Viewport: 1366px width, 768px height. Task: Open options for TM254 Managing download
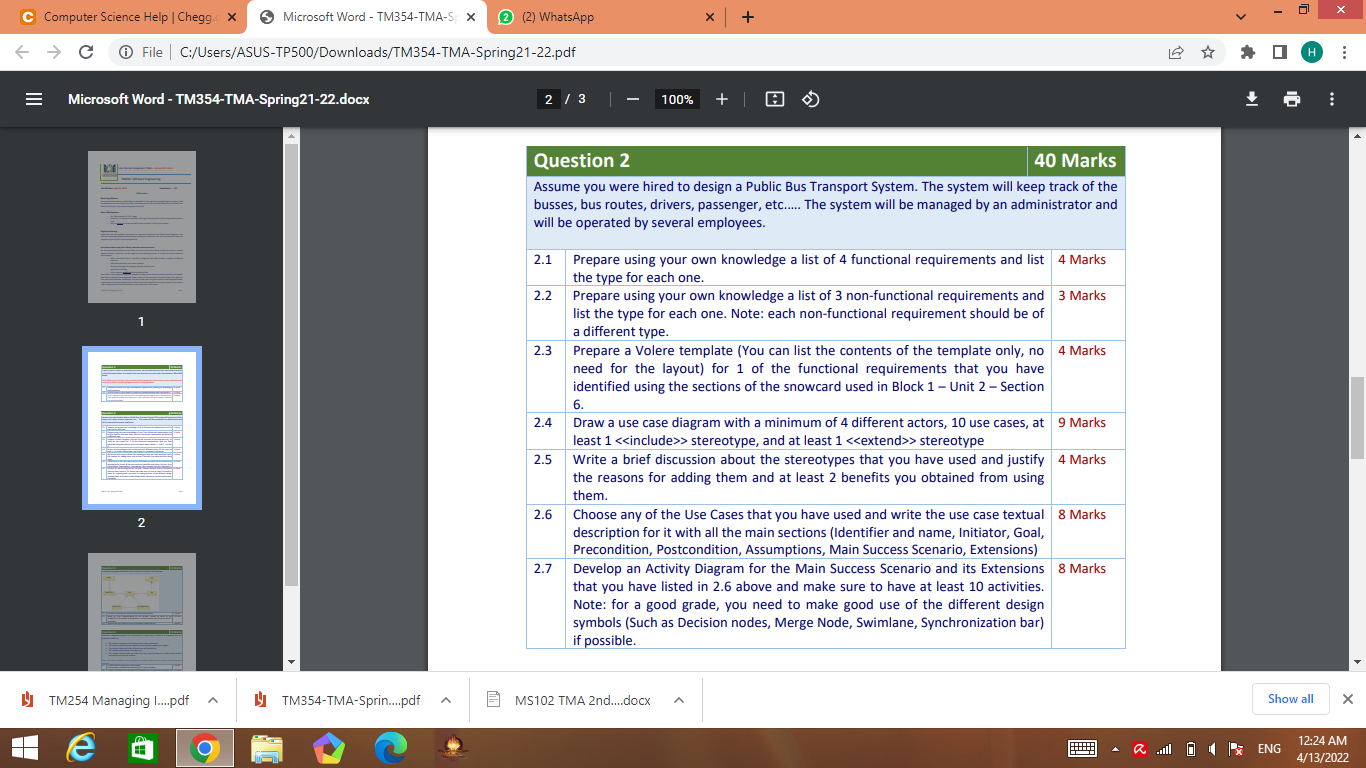coord(213,700)
